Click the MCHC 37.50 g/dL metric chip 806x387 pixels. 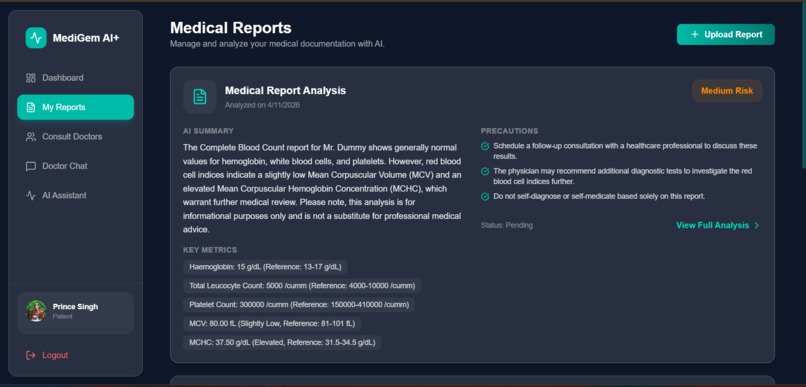click(282, 343)
